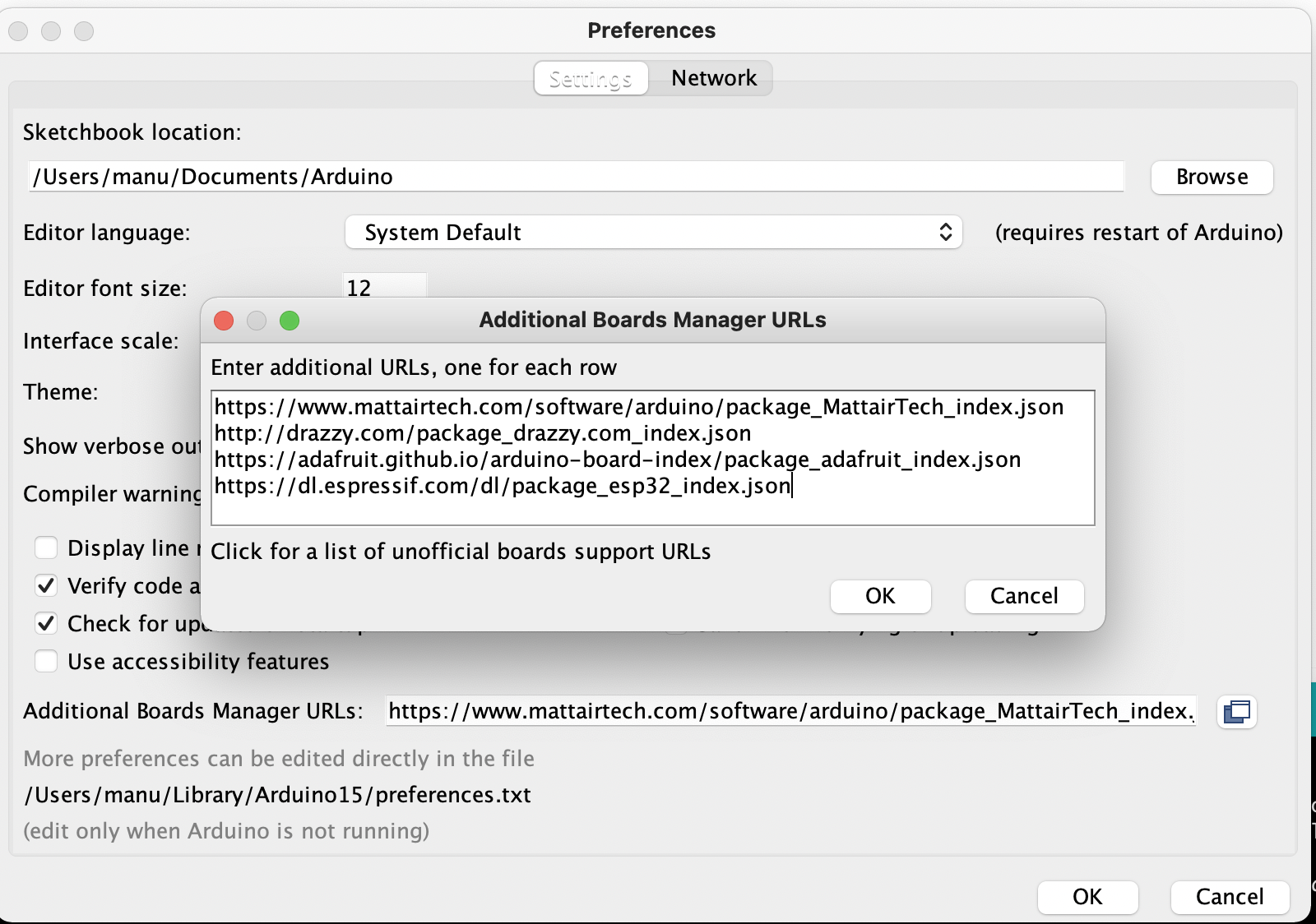Open the unofficial boards support URLs list
1316x924 pixels.
(461, 552)
